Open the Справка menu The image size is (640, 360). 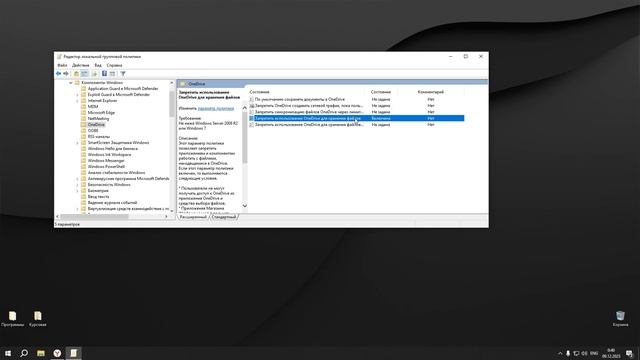(114, 65)
